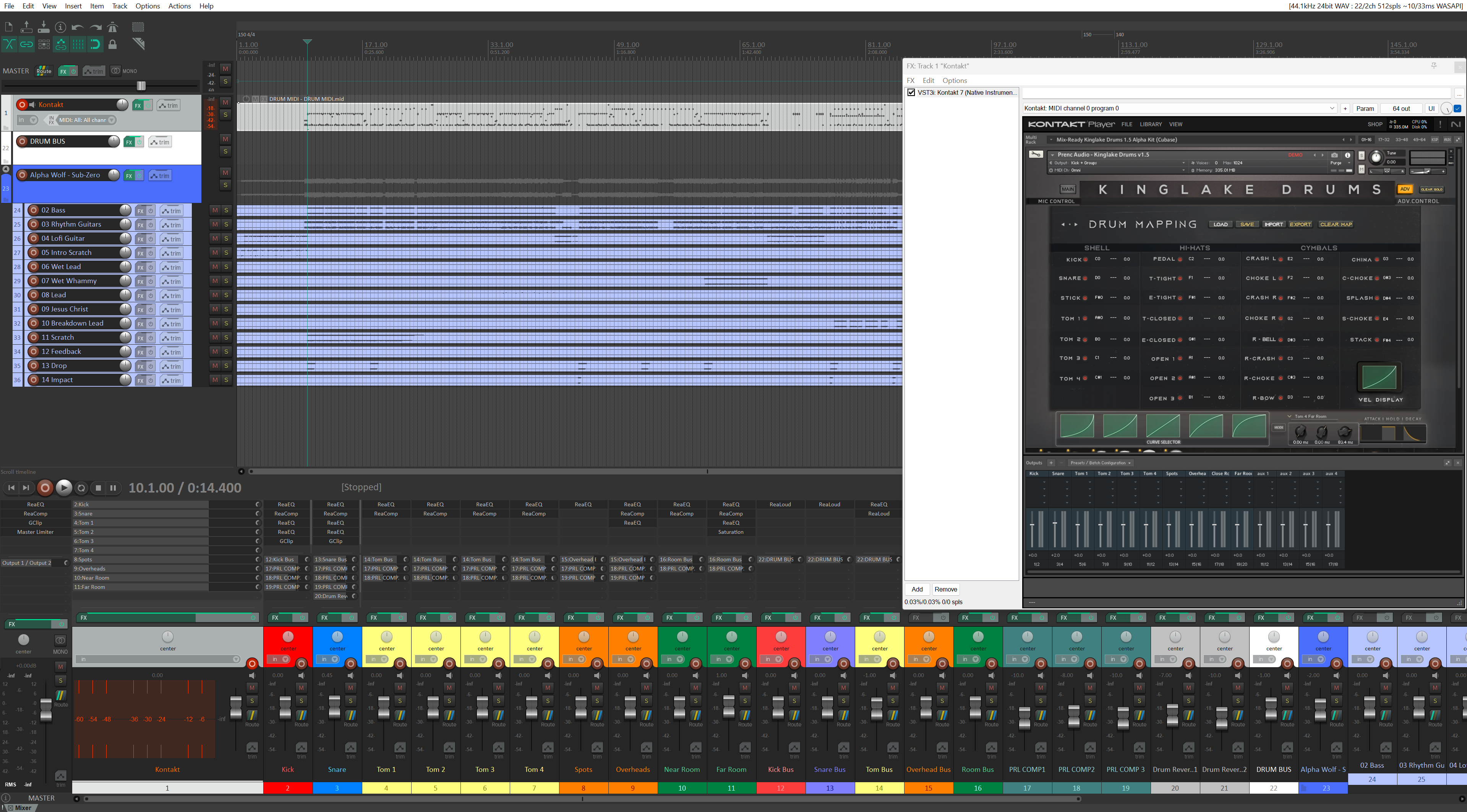Toggle the Kinglake ADV control button
The width and height of the screenshot is (1467, 812).
(x=1404, y=189)
